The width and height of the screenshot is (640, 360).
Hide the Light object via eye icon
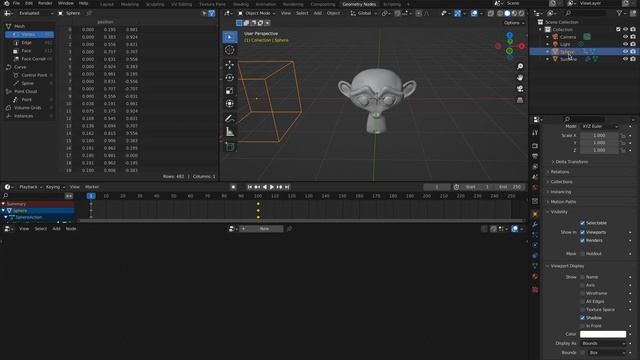[x=625, y=44]
